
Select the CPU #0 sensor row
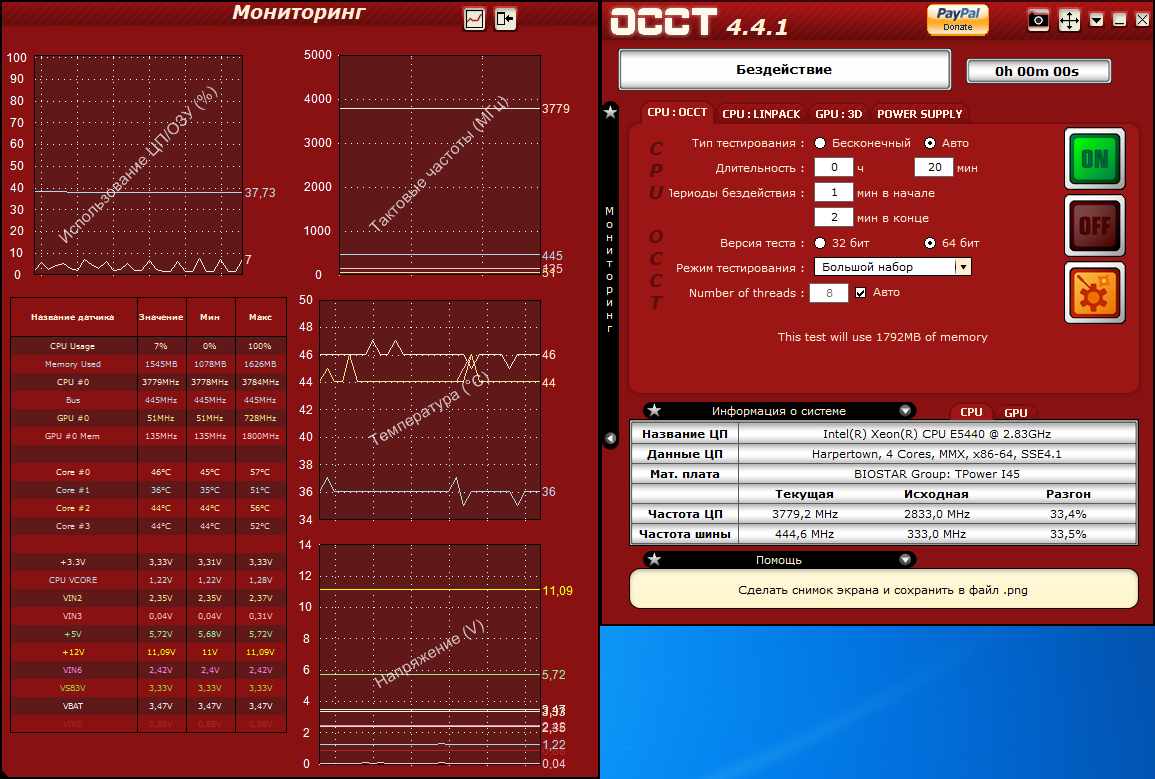point(148,382)
